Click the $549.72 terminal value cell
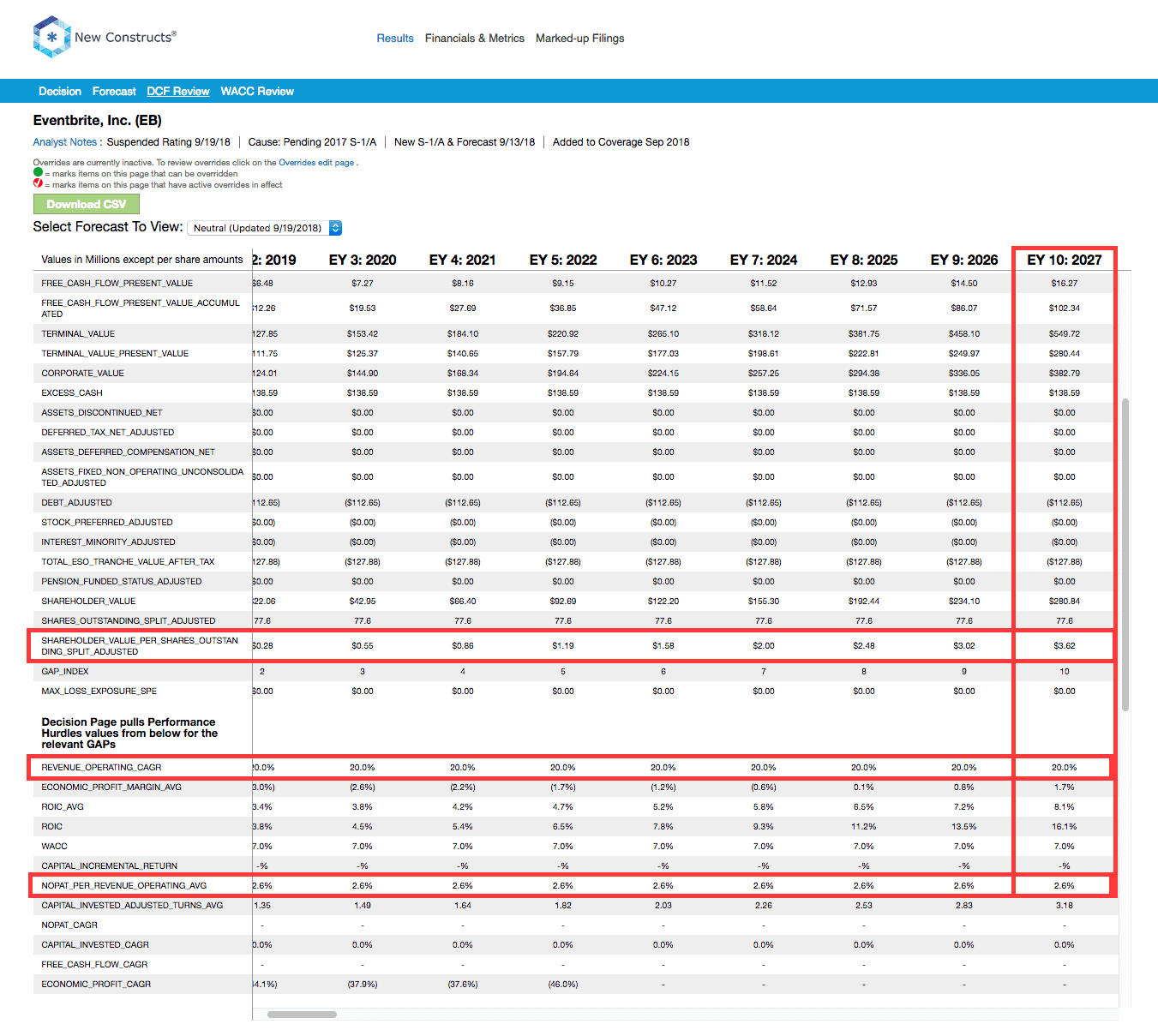The image size is (1158, 1036). click(x=1065, y=334)
